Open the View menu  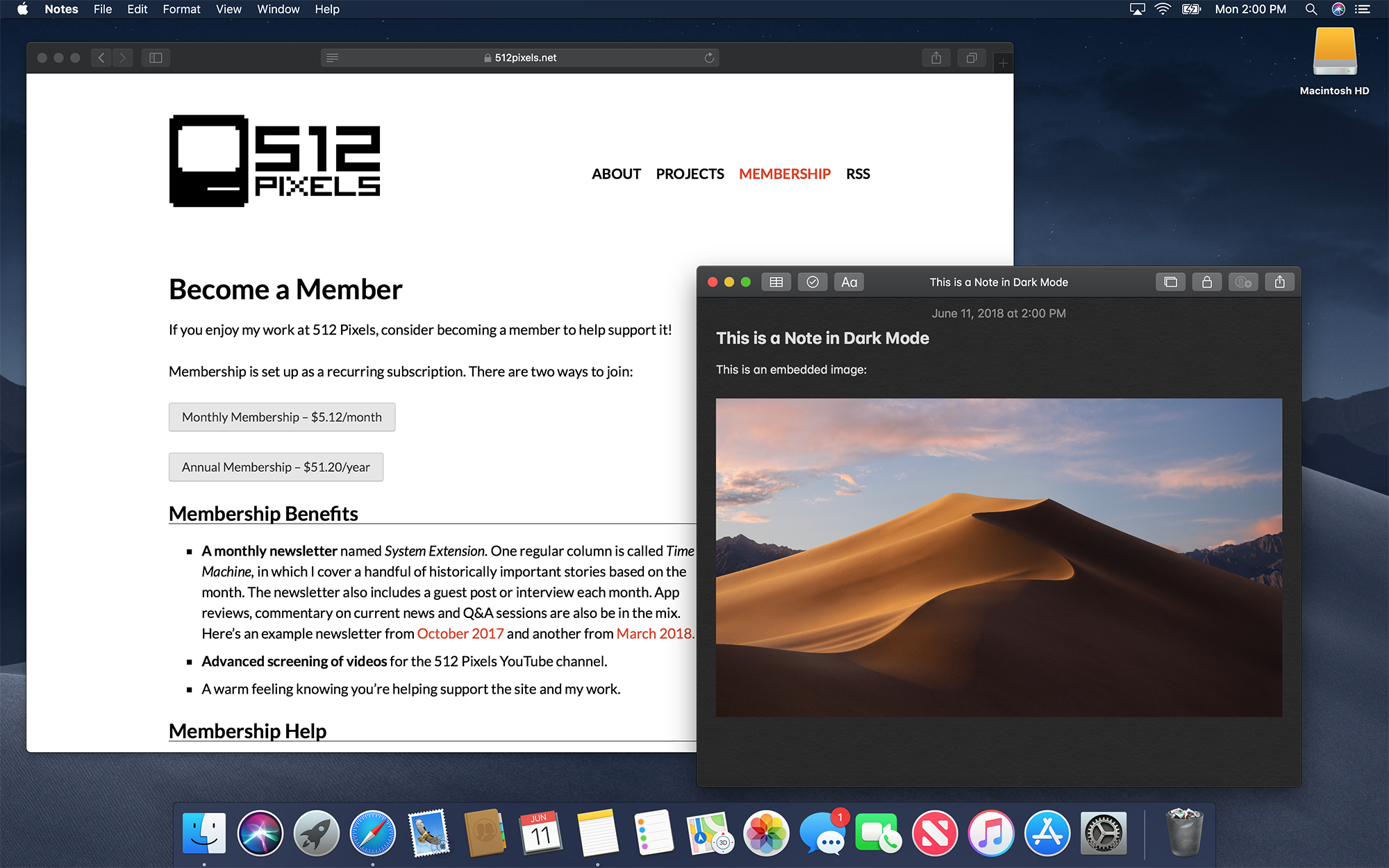point(228,9)
